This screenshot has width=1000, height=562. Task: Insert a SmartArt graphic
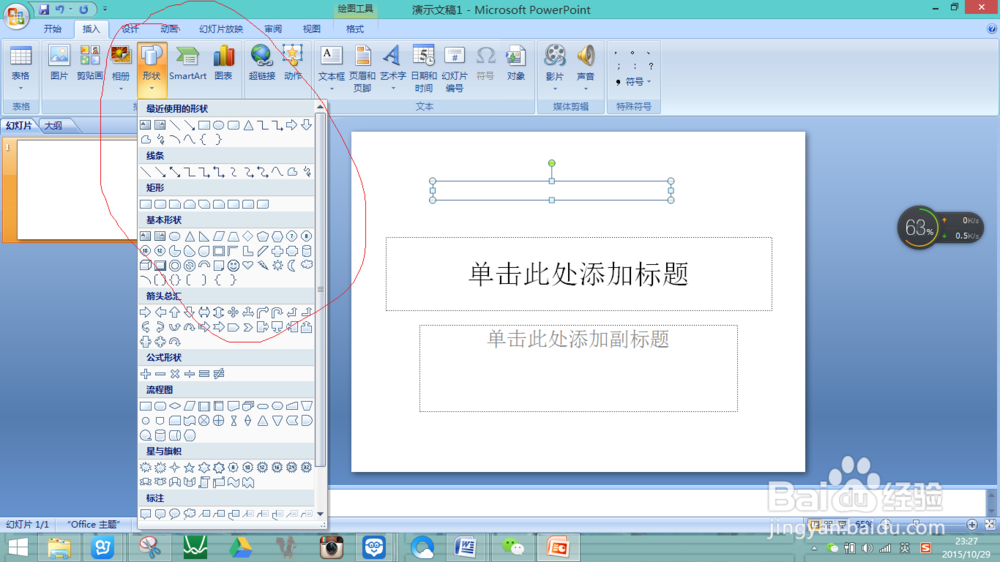(x=188, y=63)
